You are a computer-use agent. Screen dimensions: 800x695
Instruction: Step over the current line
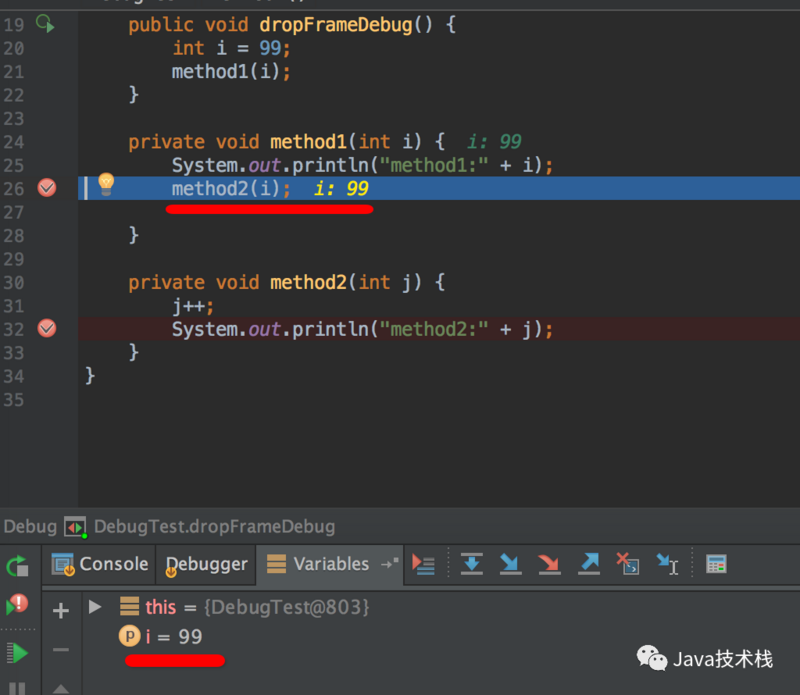472,564
